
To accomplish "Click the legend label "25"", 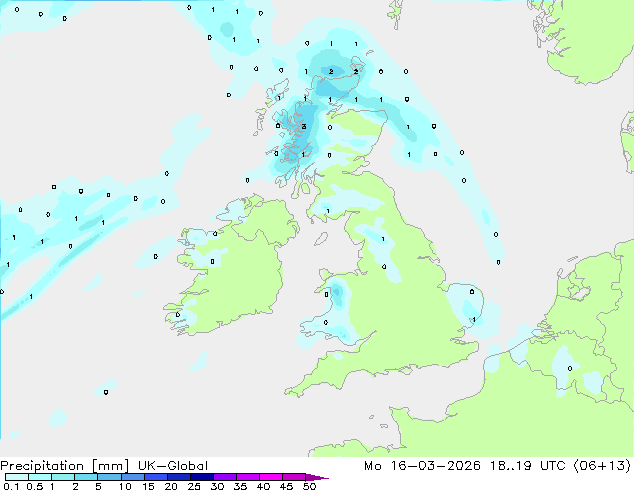I will point(194,486).
